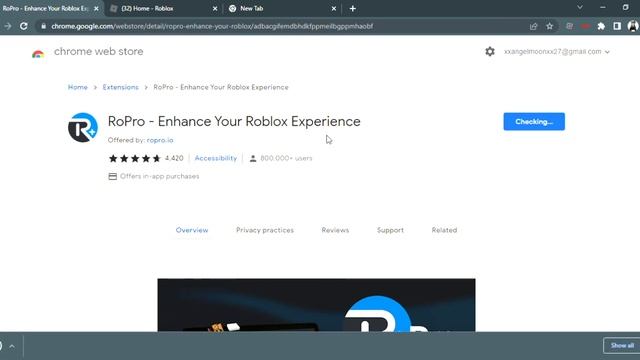The image size is (640, 360).
Task: Click the 800,000+ users text
Action: [x=286, y=158]
